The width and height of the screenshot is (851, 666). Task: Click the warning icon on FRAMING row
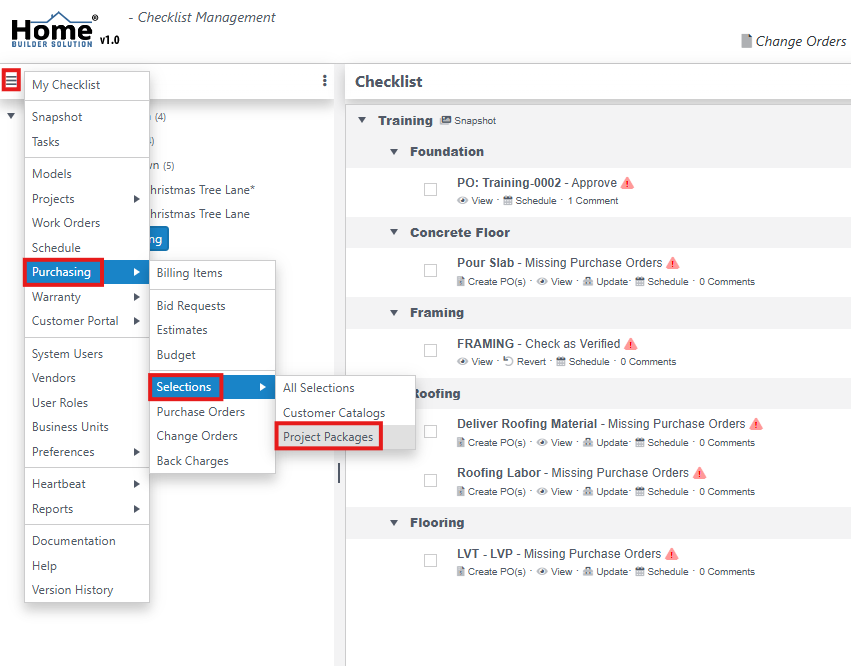click(631, 344)
